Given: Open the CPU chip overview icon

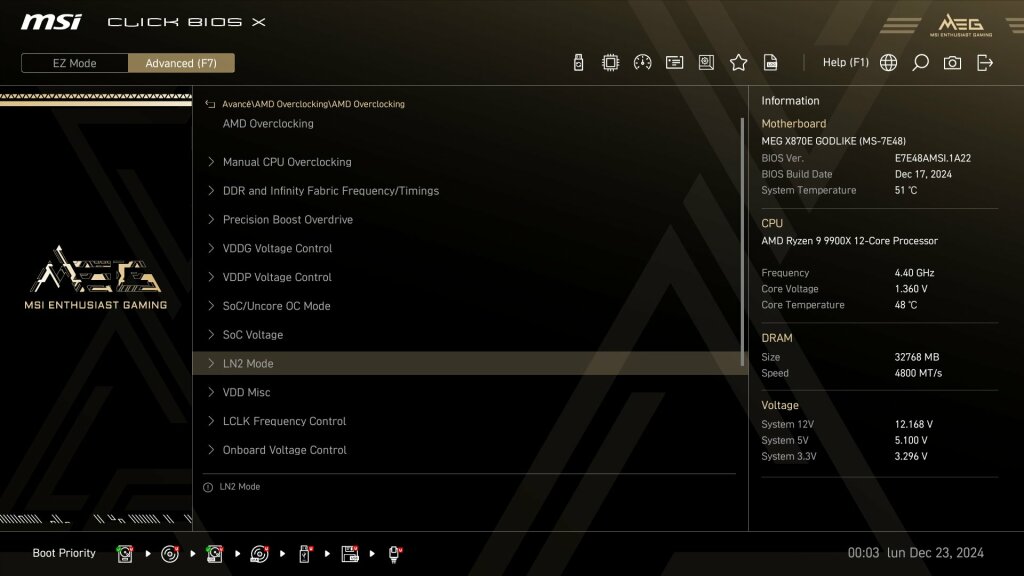Looking at the screenshot, I should click(x=611, y=63).
